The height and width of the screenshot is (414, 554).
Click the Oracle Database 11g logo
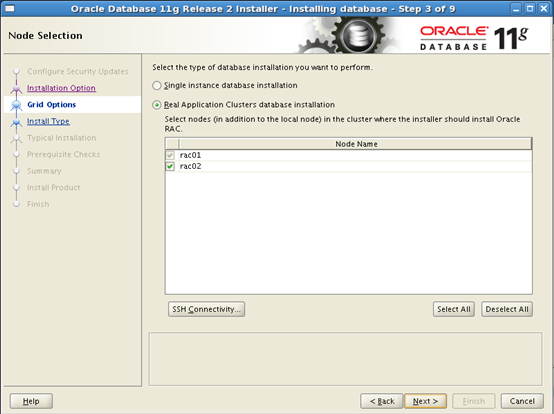click(x=473, y=38)
